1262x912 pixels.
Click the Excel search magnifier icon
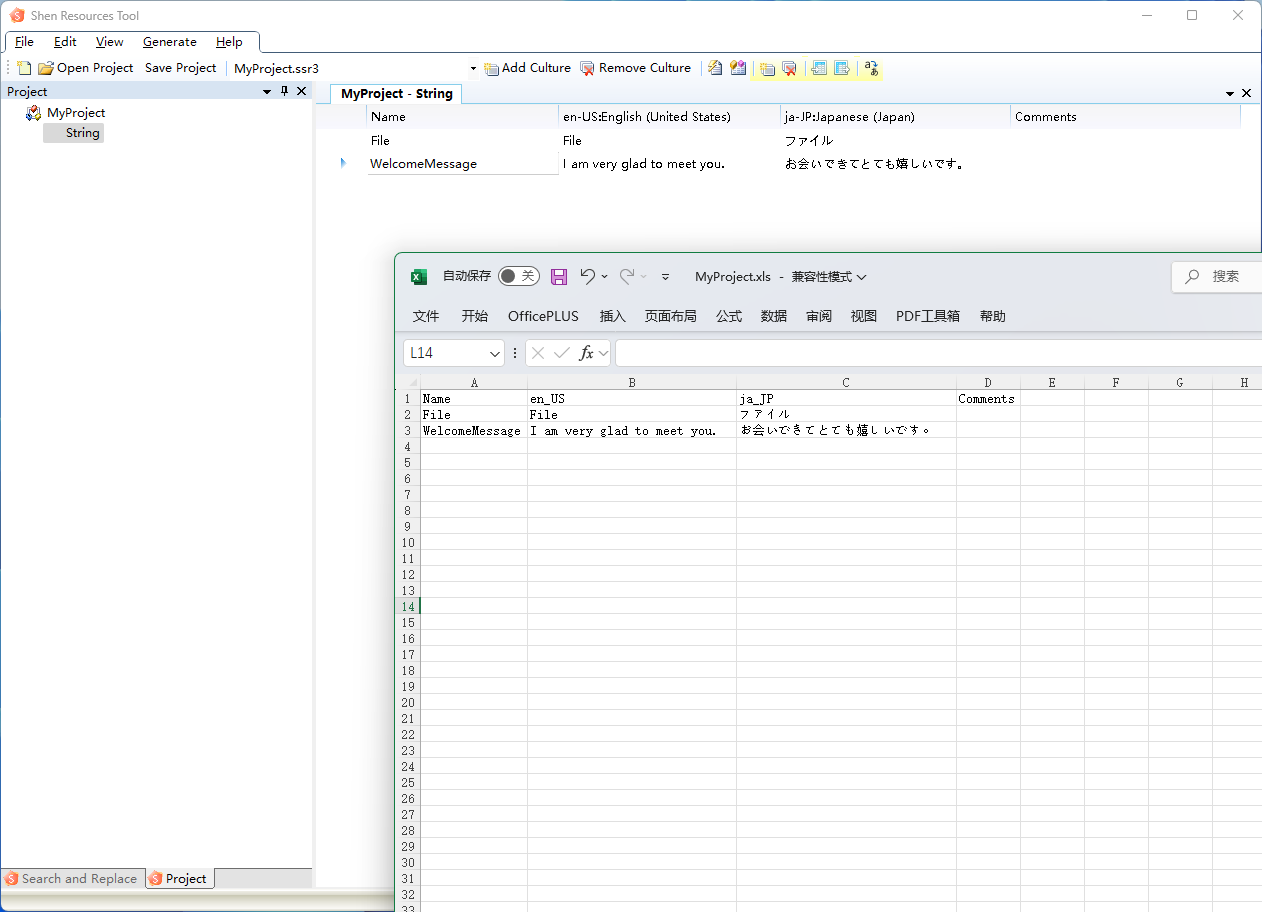(x=1192, y=277)
